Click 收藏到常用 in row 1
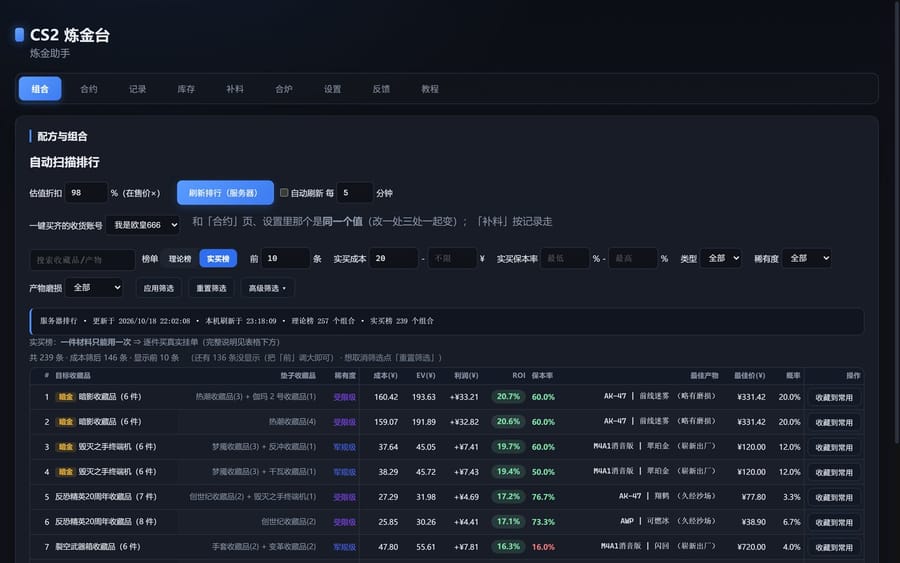900x563 pixels. [x=834, y=397]
